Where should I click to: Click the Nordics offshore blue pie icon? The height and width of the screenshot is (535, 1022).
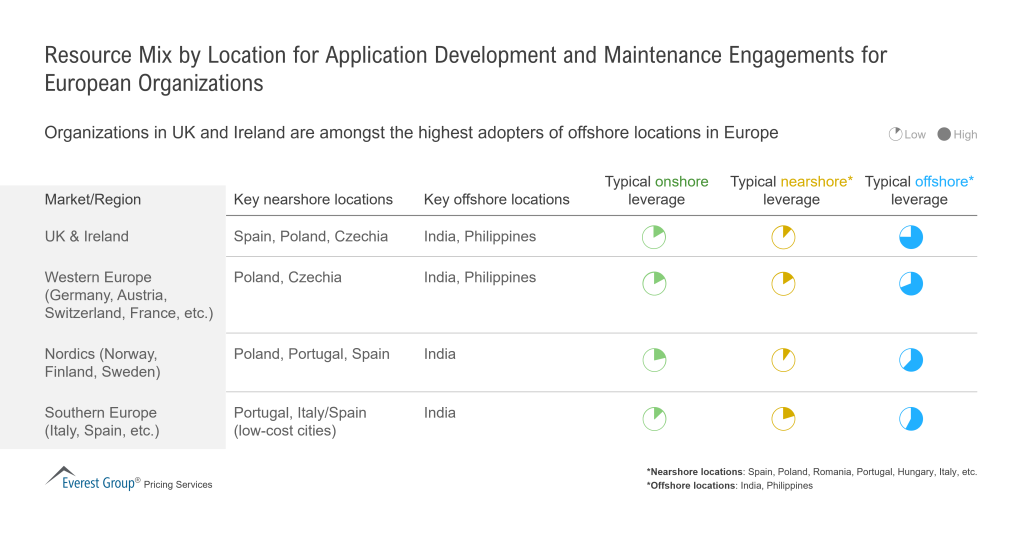(910, 360)
